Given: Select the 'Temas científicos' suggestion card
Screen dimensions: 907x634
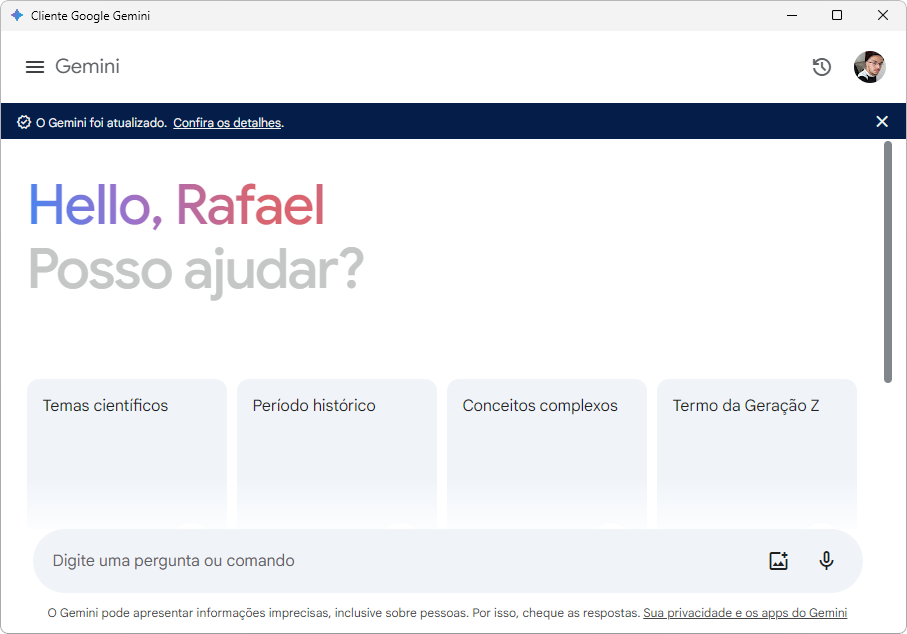Looking at the screenshot, I should point(127,454).
